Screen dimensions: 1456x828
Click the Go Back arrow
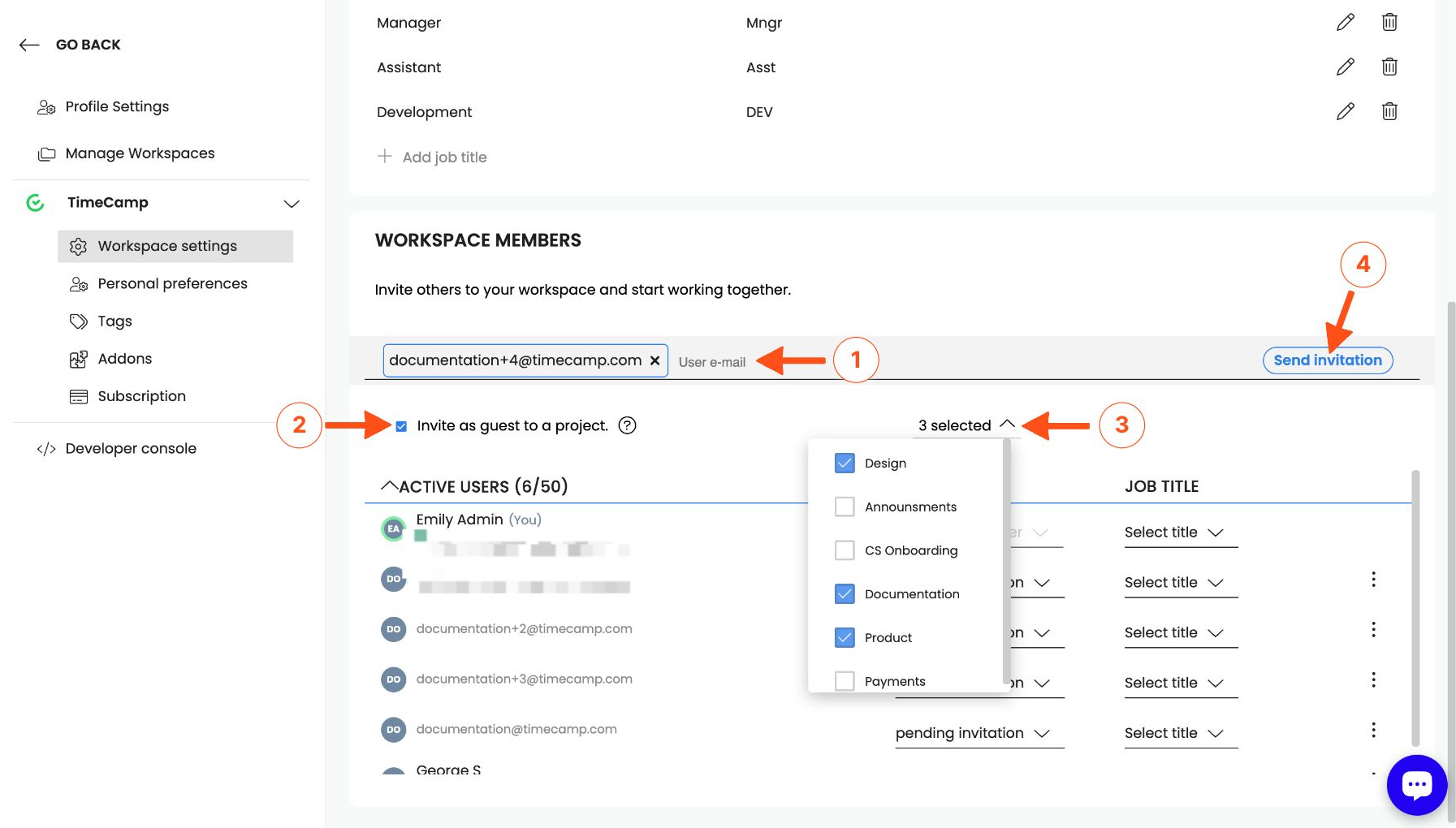30,45
